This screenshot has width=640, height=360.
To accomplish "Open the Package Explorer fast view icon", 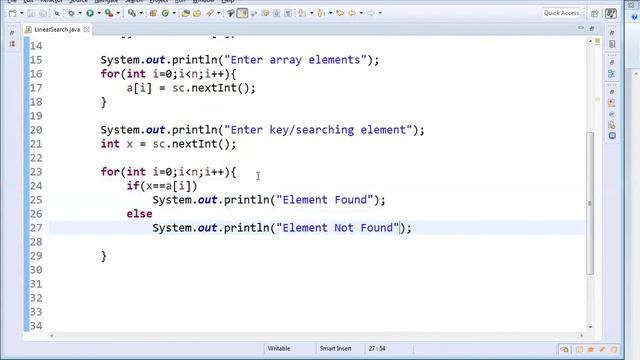I will (12, 44).
